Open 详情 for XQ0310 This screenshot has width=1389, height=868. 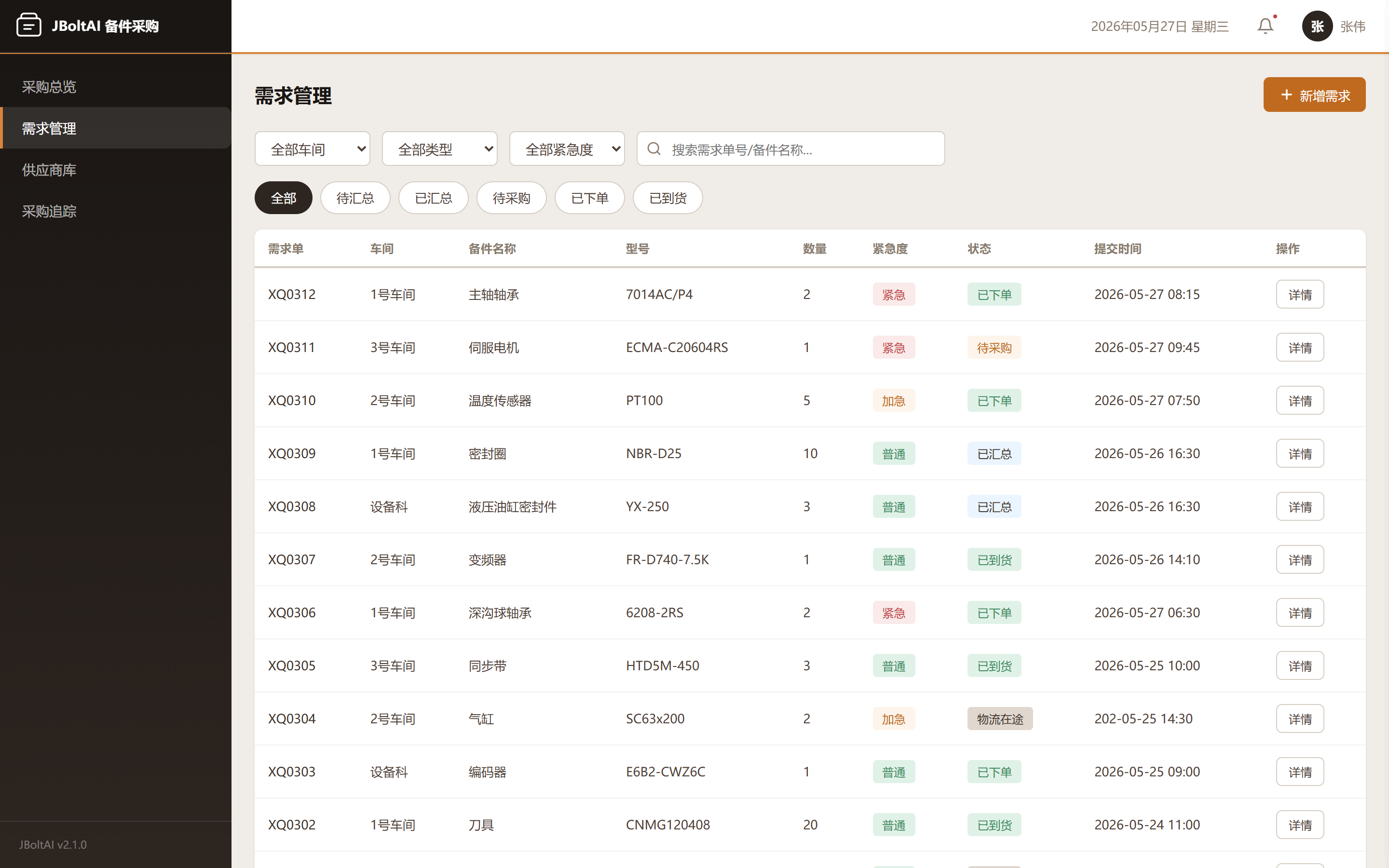point(1300,401)
